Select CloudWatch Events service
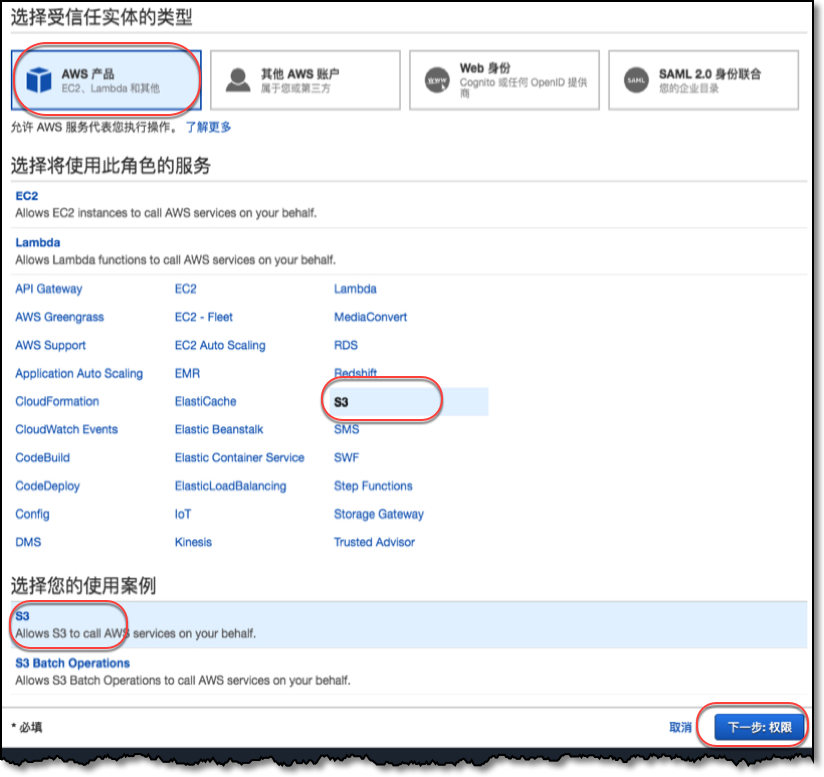Screen dimensions: 824x777 67,430
